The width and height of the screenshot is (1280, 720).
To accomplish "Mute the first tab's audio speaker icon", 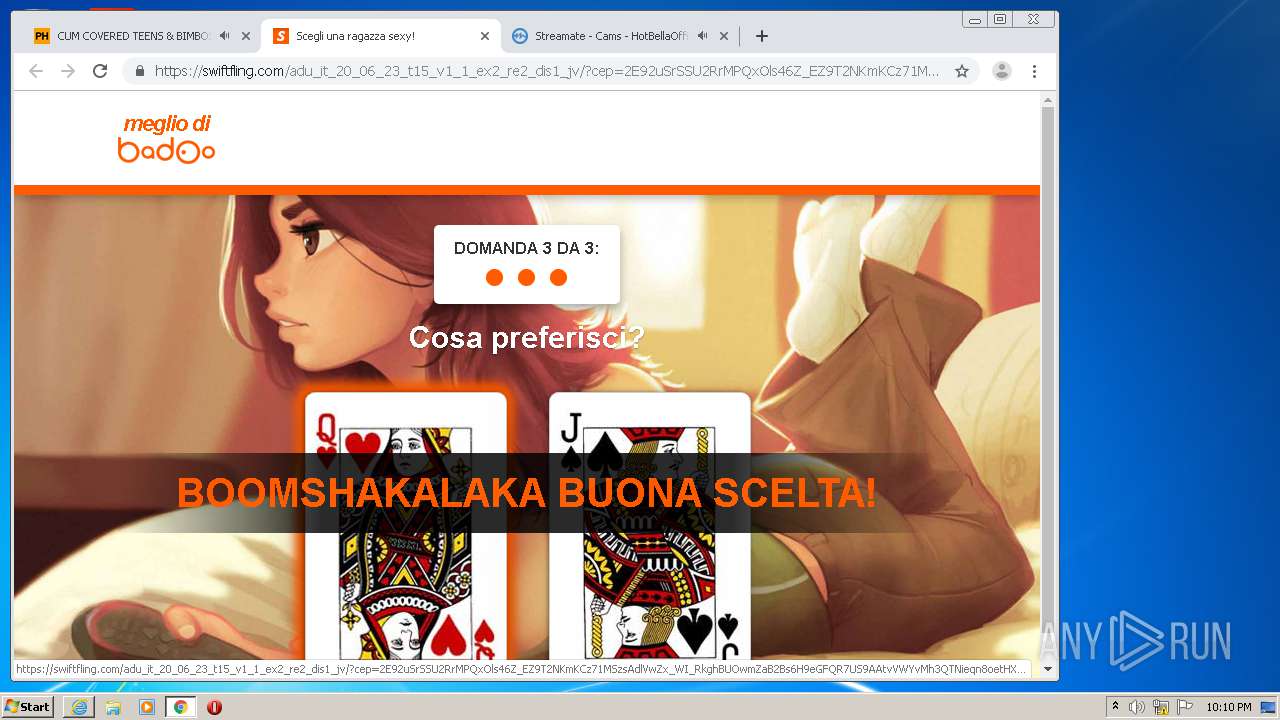I will pos(225,36).
